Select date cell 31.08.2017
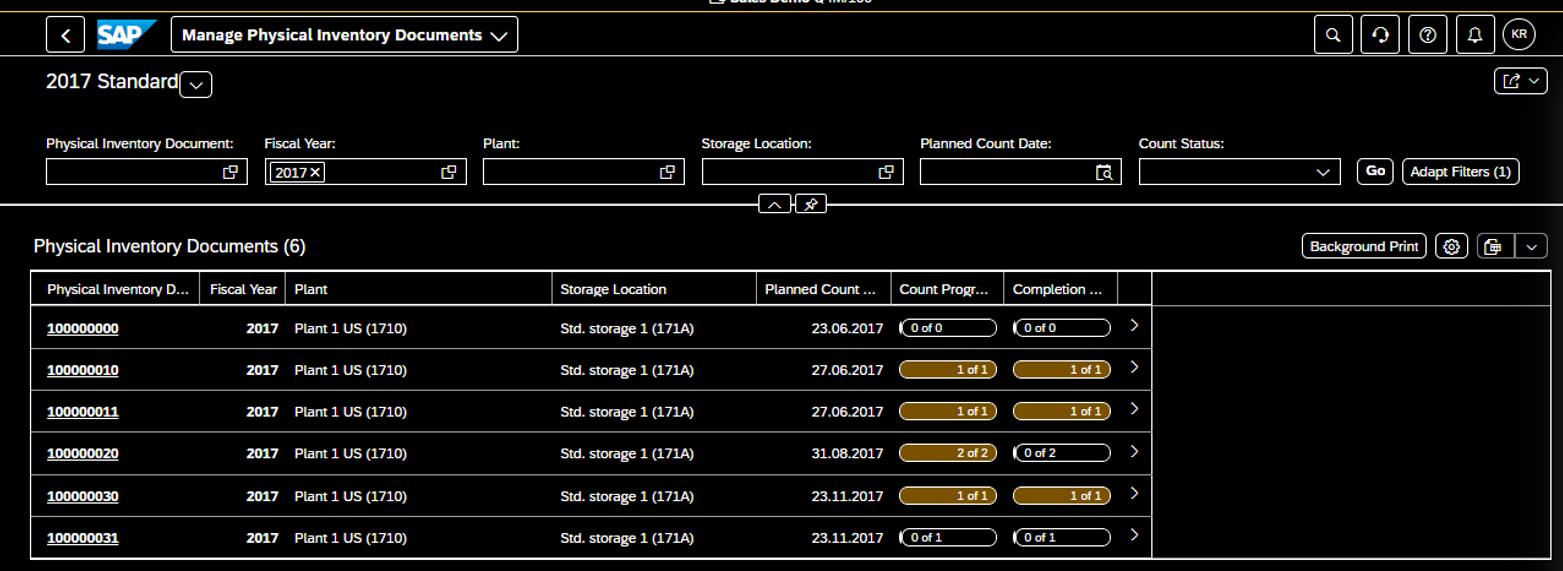 click(847, 454)
